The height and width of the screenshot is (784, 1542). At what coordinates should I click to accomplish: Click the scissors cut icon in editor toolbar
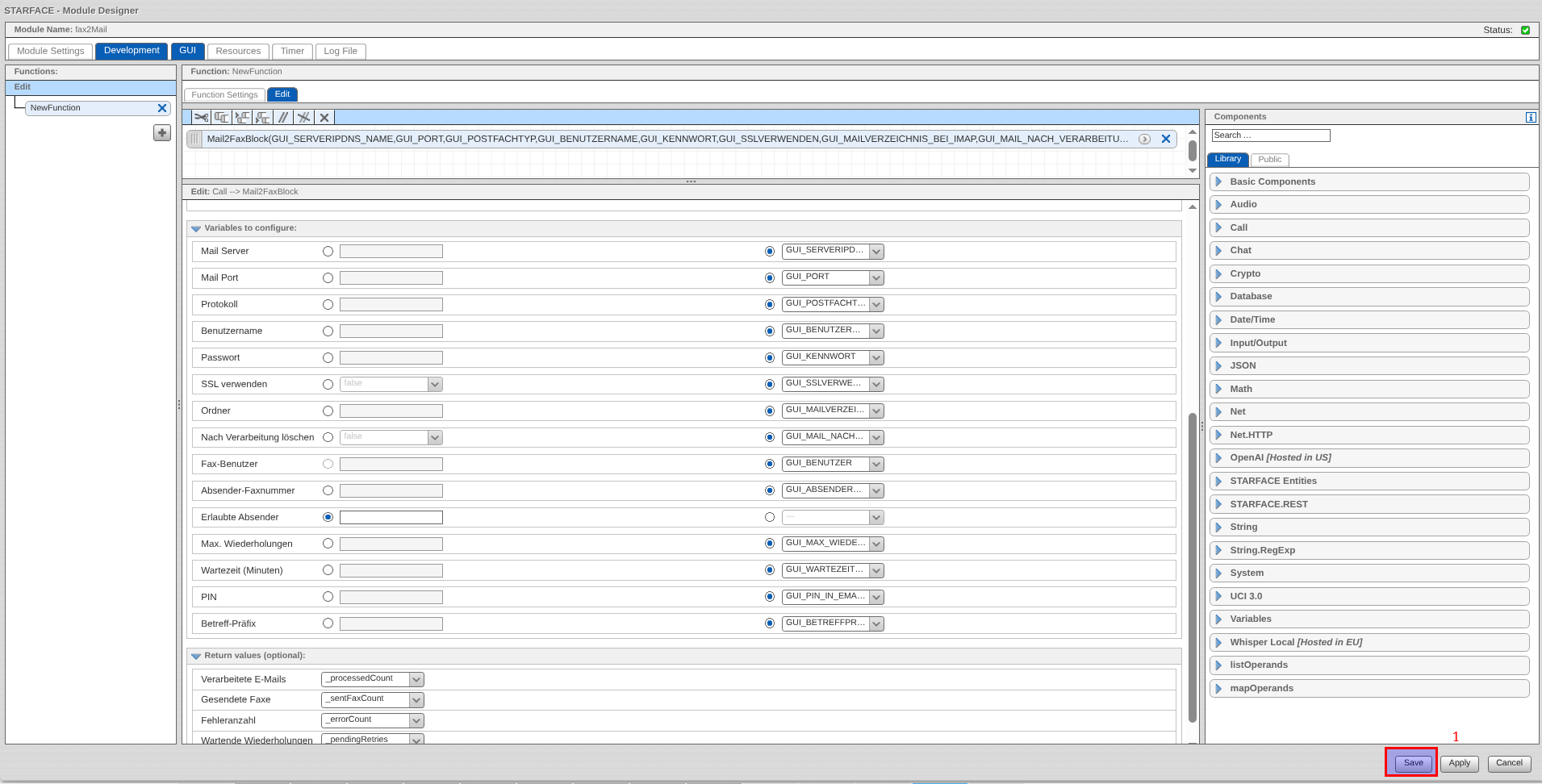coord(201,118)
